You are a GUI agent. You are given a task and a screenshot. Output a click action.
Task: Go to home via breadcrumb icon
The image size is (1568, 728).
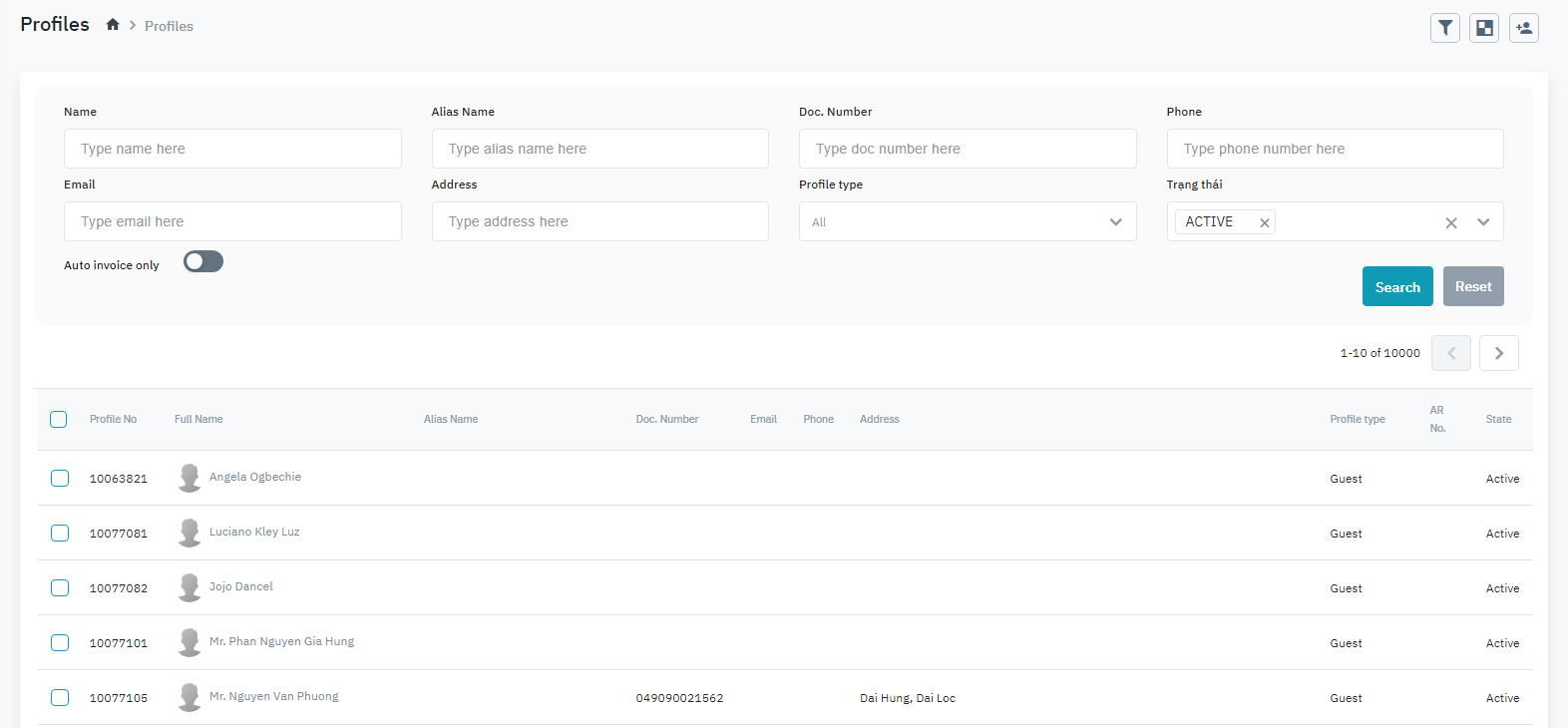click(x=113, y=25)
